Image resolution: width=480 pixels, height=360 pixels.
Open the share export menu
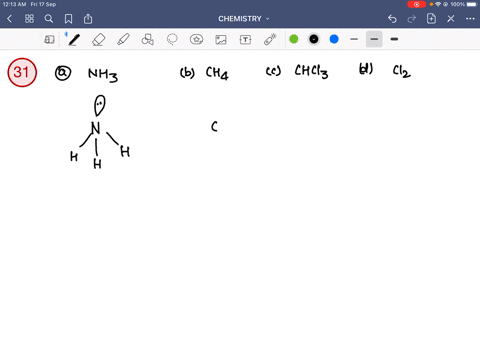click(x=88, y=19)
